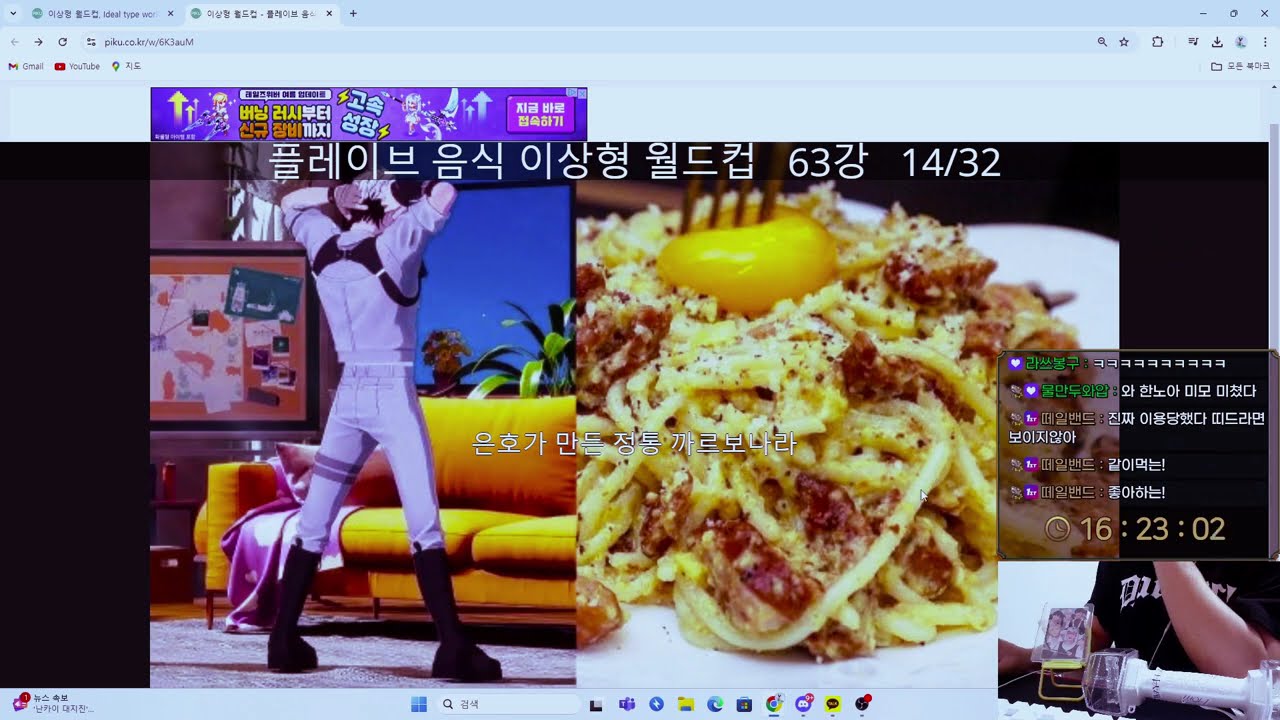Close the ad with its corner icon
Image resolution: width=1280 pixels, height=720 pixels.
[x=581, y=92]
